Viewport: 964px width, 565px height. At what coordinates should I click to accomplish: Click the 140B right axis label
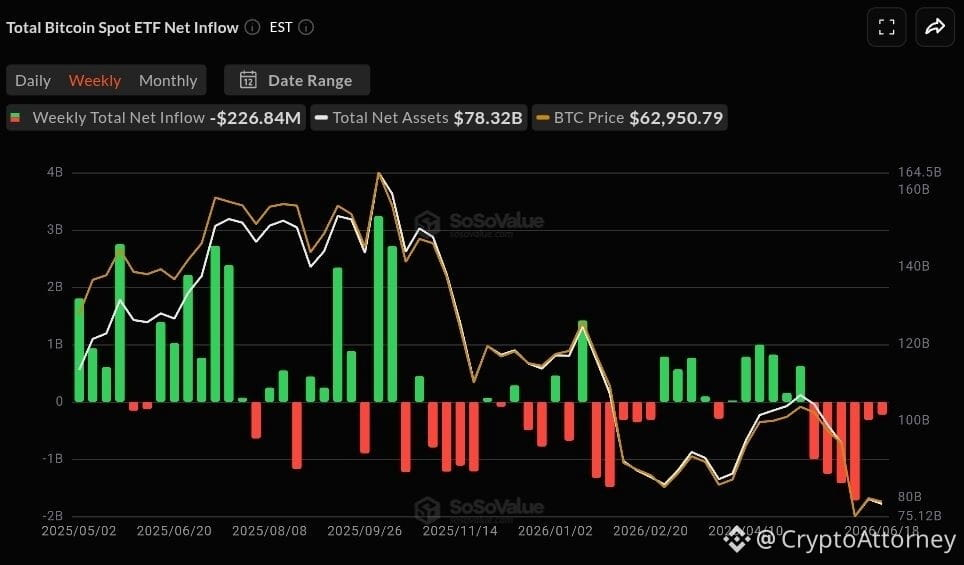914,266
